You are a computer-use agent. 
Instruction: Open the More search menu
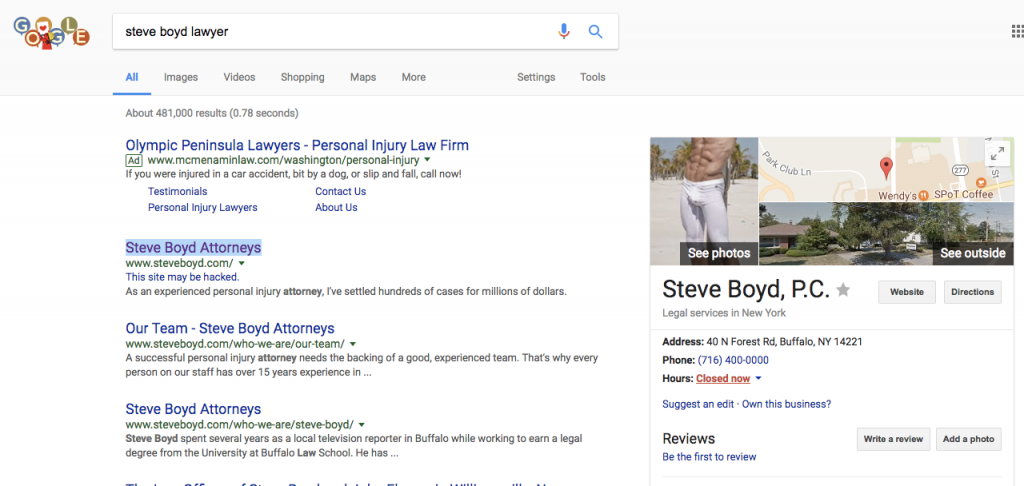(x=413, y=77)
